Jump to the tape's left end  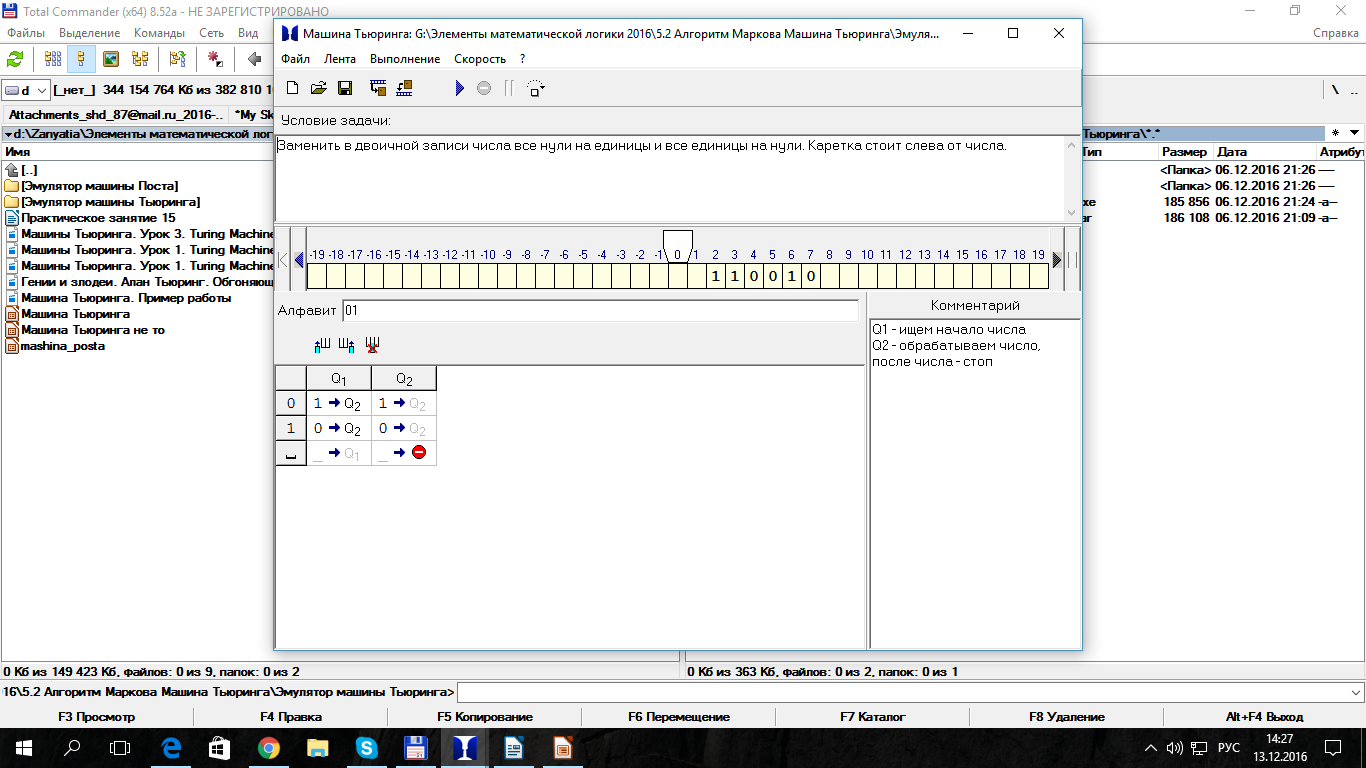click(283, 260)
